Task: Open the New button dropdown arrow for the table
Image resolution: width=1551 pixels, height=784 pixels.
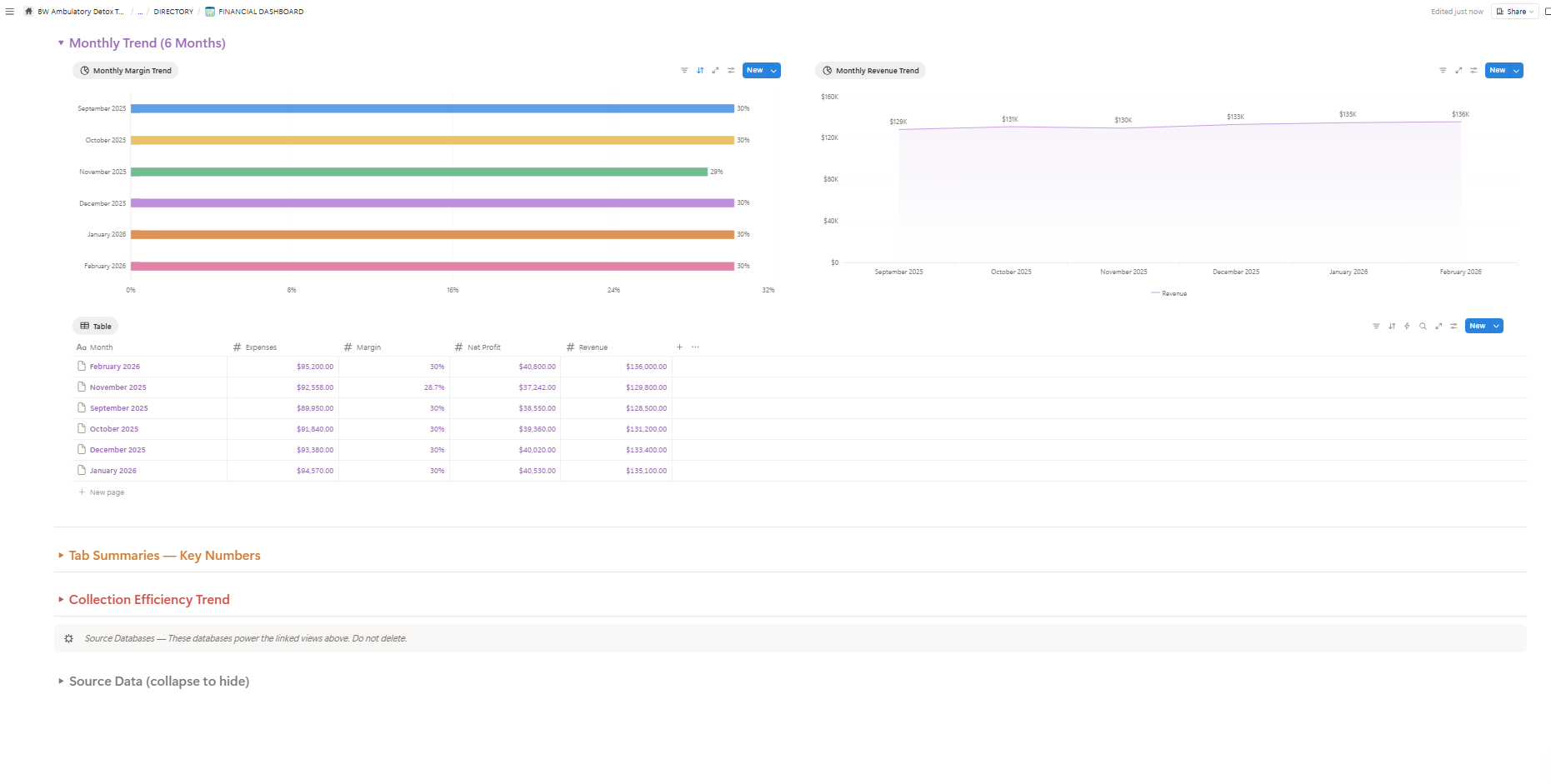Action: pyautogui.click(x=1496, y=326)
